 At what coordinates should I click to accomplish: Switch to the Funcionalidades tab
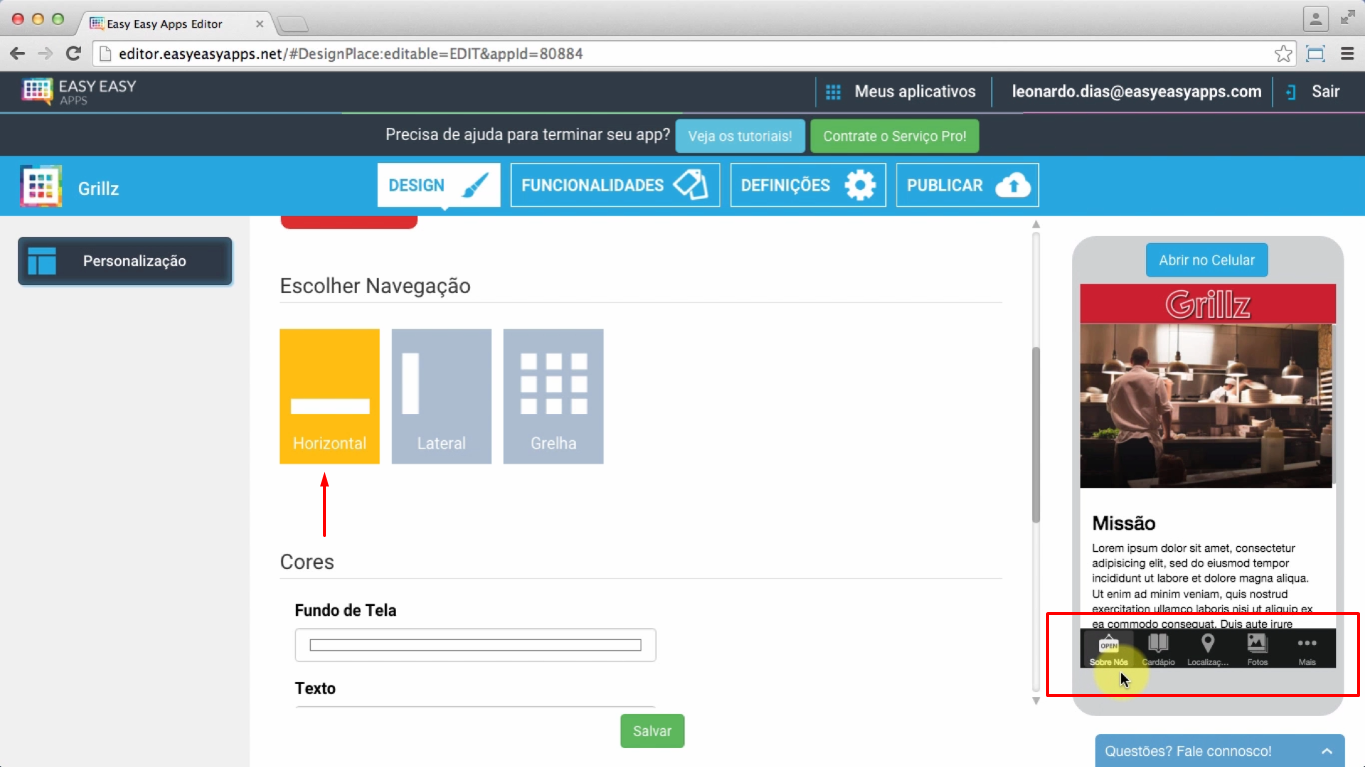coord(614,185)
